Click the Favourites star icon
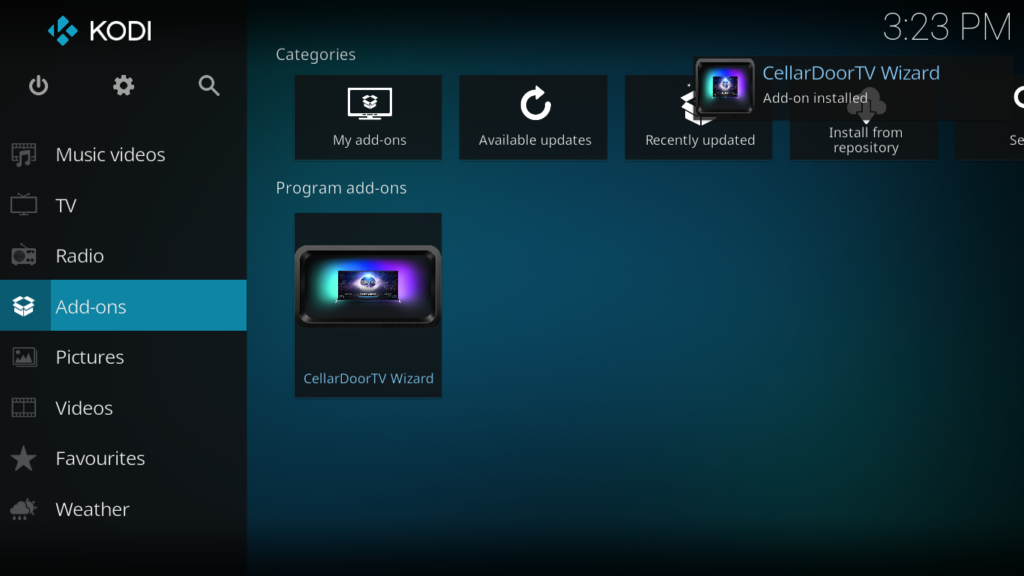1024x576 pixels. coord(23,459)
